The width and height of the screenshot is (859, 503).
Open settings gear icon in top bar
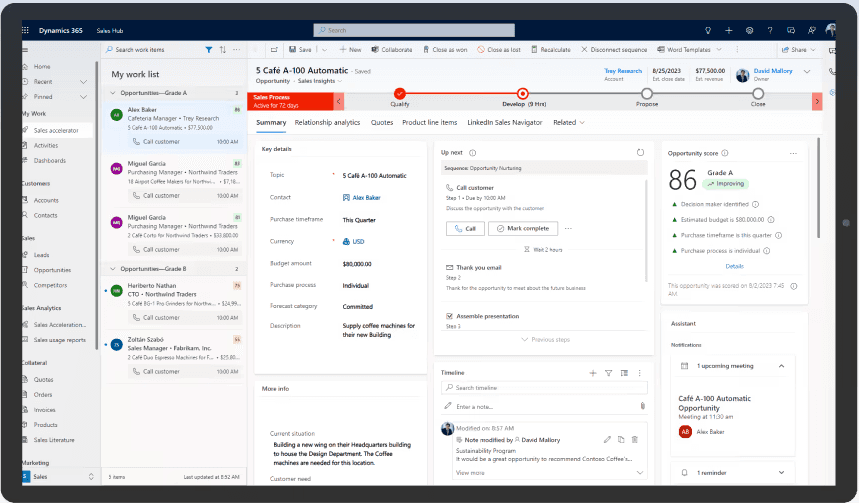(749, 31)
